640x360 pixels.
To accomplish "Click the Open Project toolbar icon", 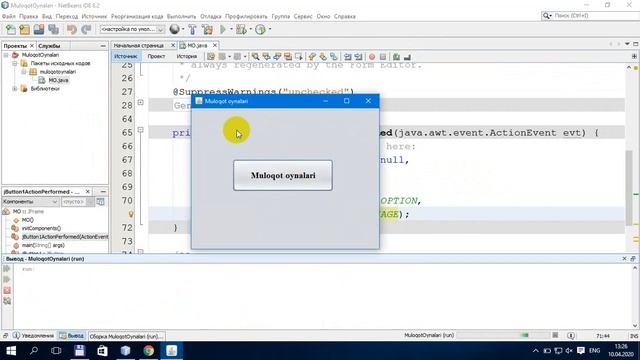I will 39,29.
